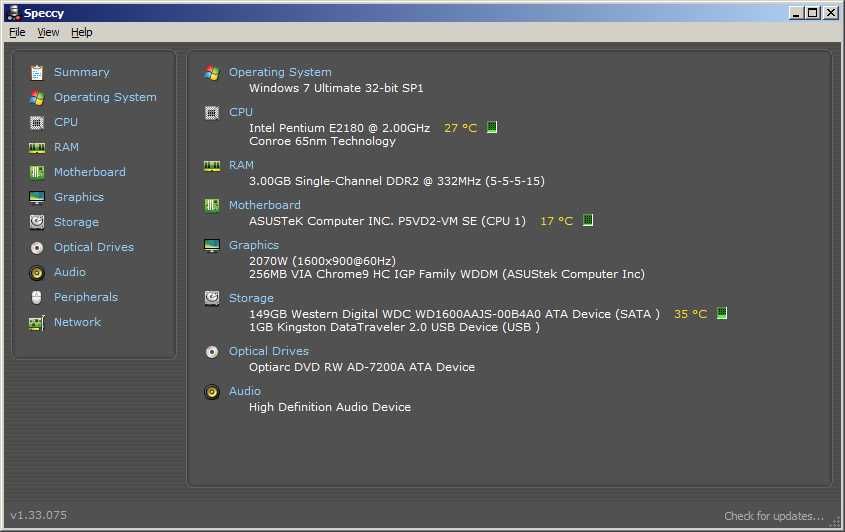Image resolution: width=845 pixels, height=532 pixels.
Task: Open the File menu
Action: 17,32
